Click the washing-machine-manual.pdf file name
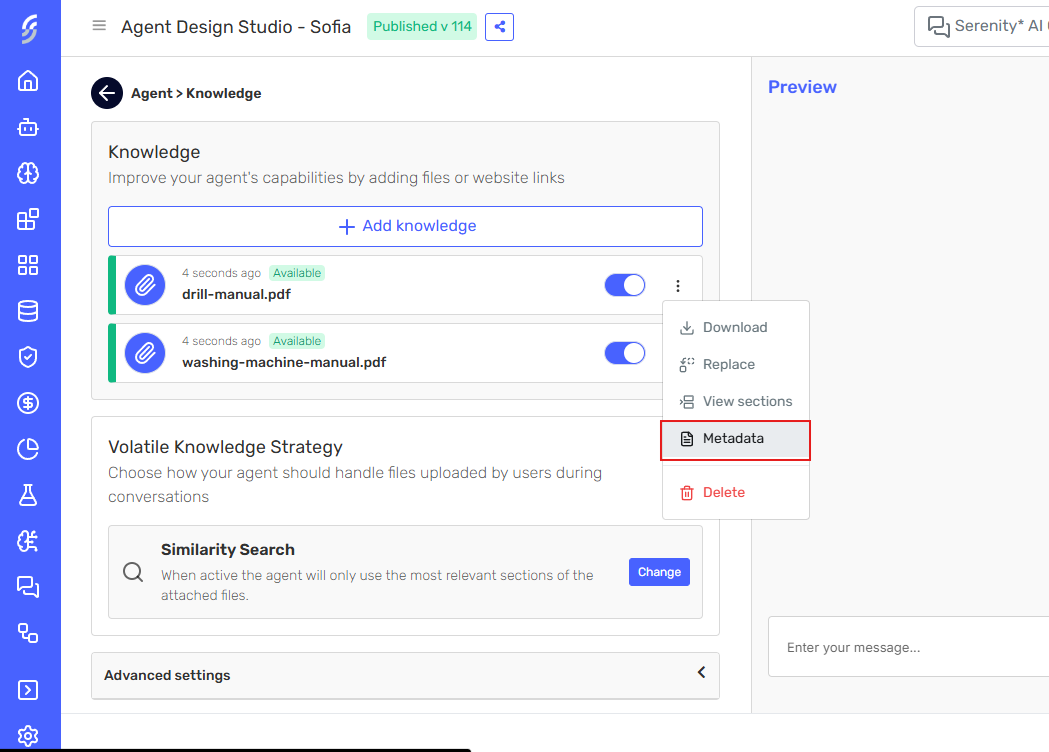Viewport: 1049px width, 752px height. pyautogui.click(x=284, y=363)
